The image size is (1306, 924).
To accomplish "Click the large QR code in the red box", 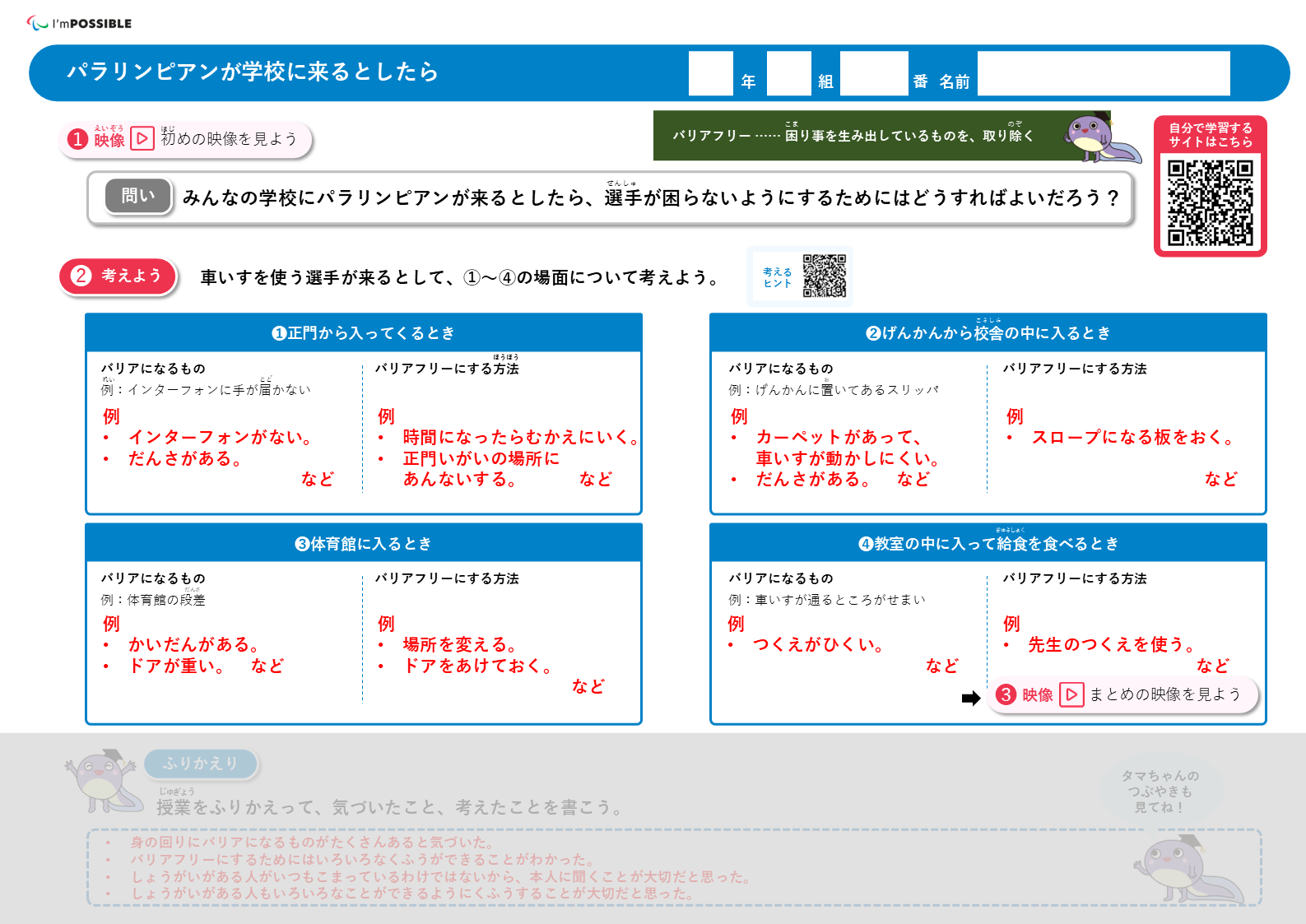I will (x=1210, y=202).
